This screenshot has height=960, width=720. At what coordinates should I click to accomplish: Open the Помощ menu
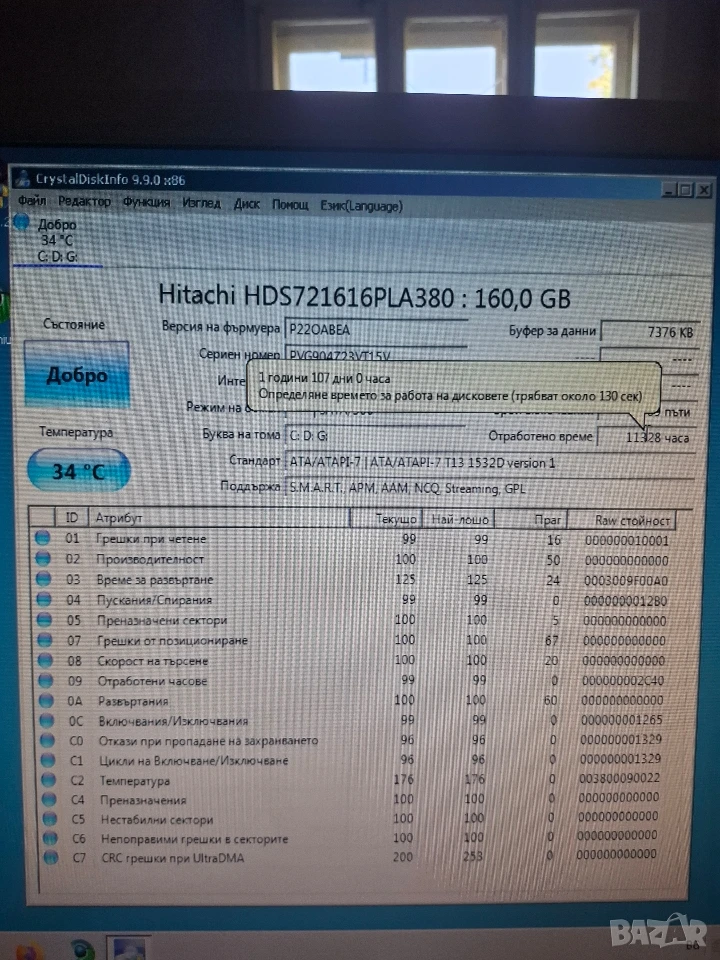tap(290, 204)
